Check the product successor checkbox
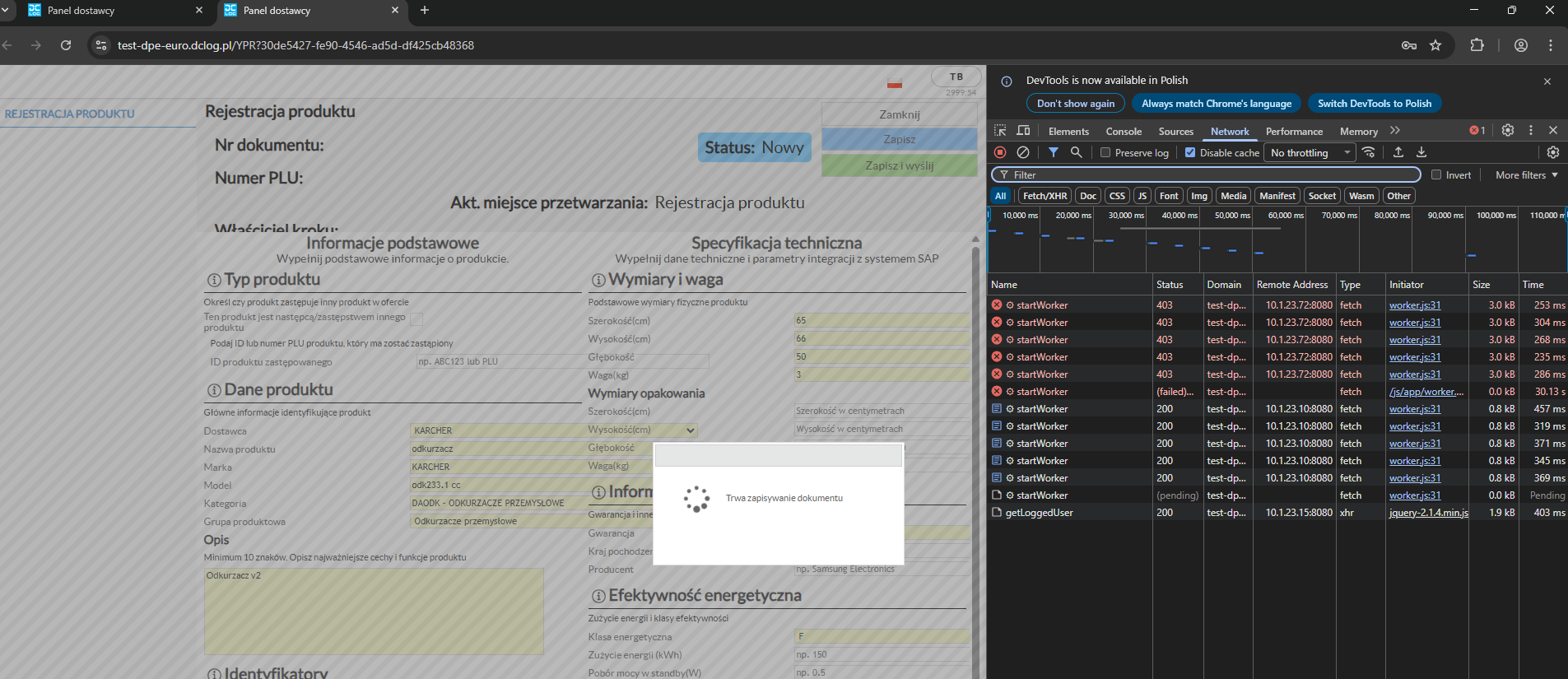Viewport: 1568px width, 679px height. pos(416,319)
